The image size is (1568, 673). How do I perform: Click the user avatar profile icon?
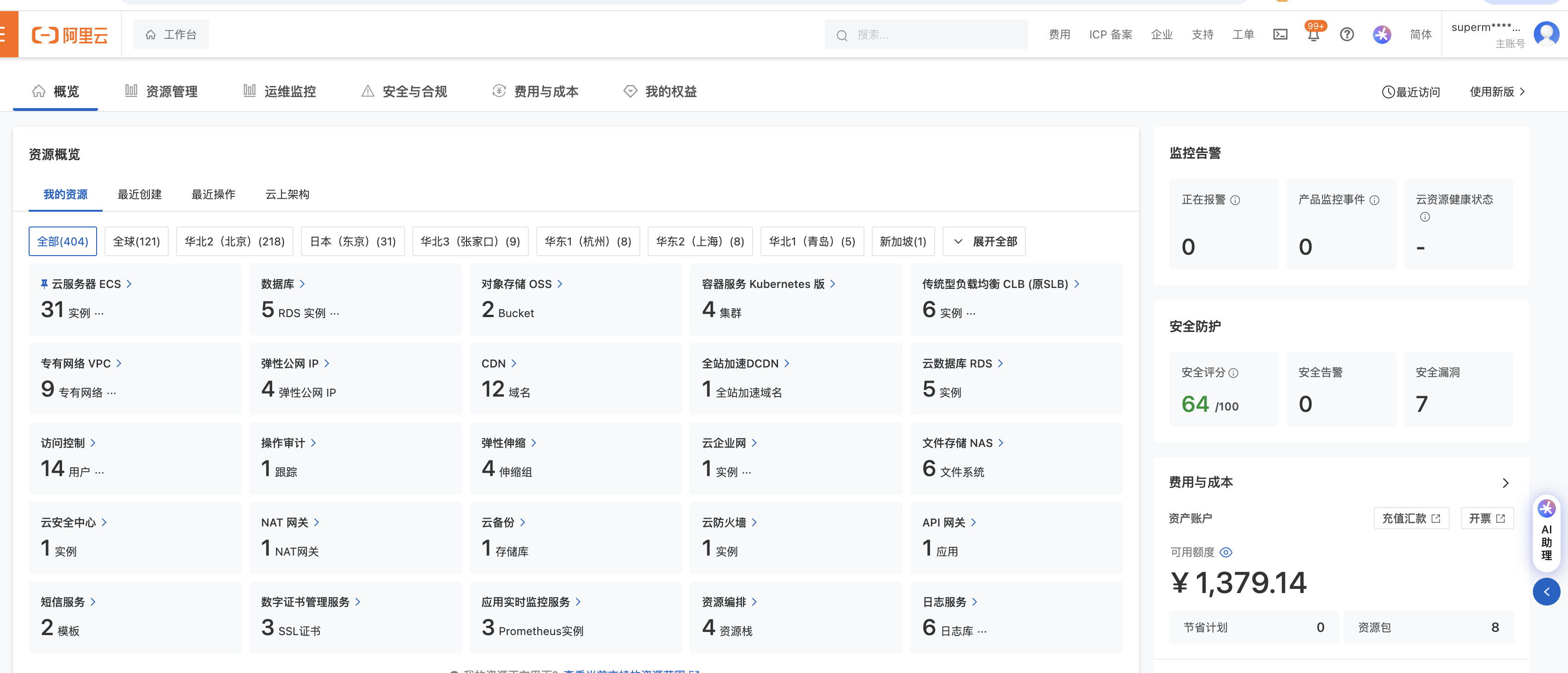click(x=1546, y=34)
